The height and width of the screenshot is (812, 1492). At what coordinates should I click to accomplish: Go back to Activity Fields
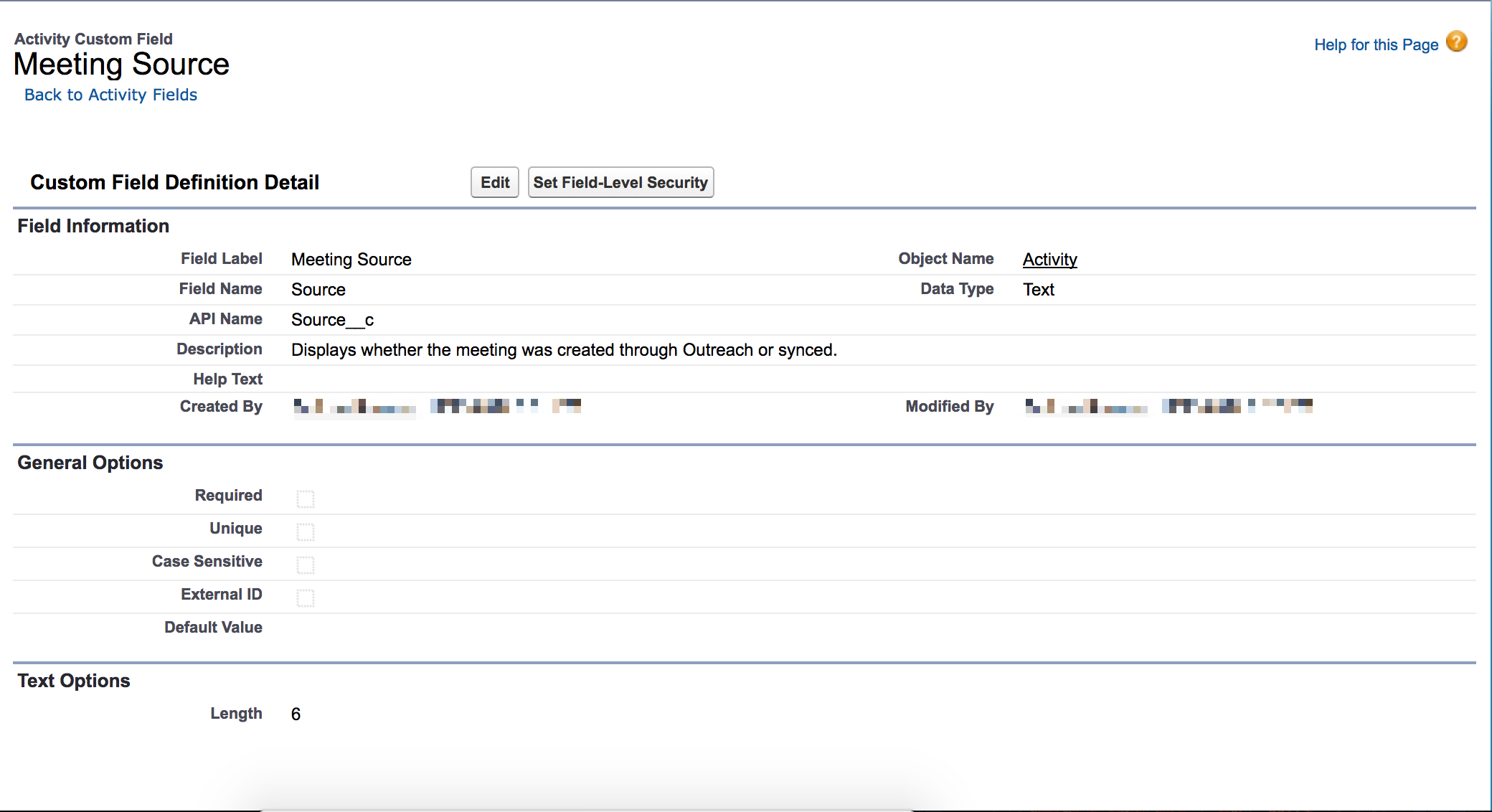pos(110,95)
